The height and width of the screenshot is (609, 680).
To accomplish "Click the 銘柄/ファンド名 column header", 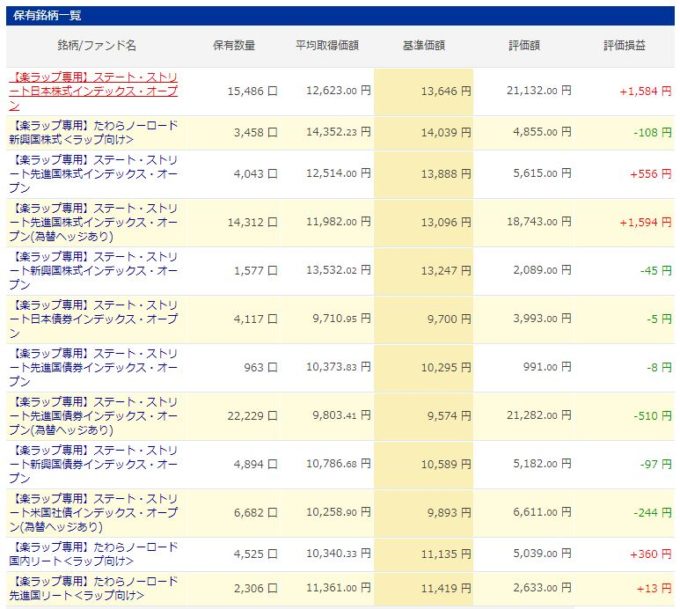I will pyautogui.click(x=97, y=45).
